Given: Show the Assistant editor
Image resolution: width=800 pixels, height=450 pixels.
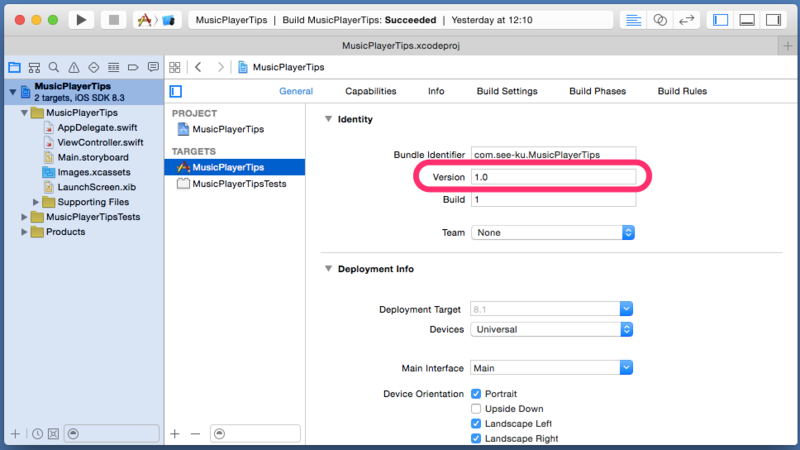Looking at the screenshot, I should click(660, 20).
